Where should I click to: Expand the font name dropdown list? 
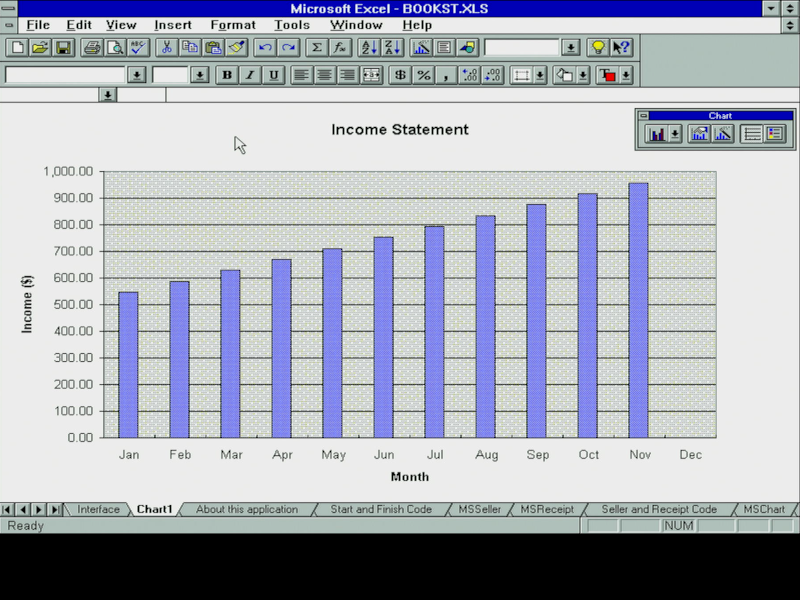(137, 75)
